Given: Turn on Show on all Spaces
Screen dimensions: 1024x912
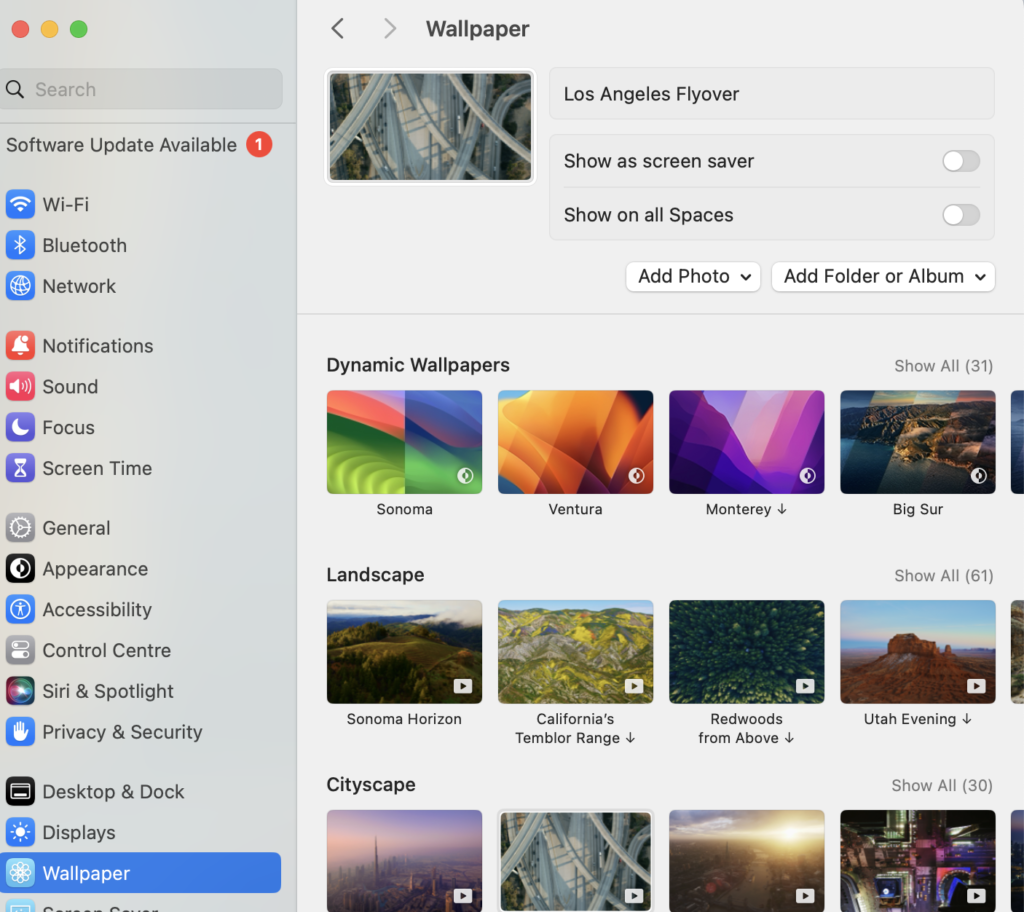Looking at the screenshot, I should [x=960, y=215].
